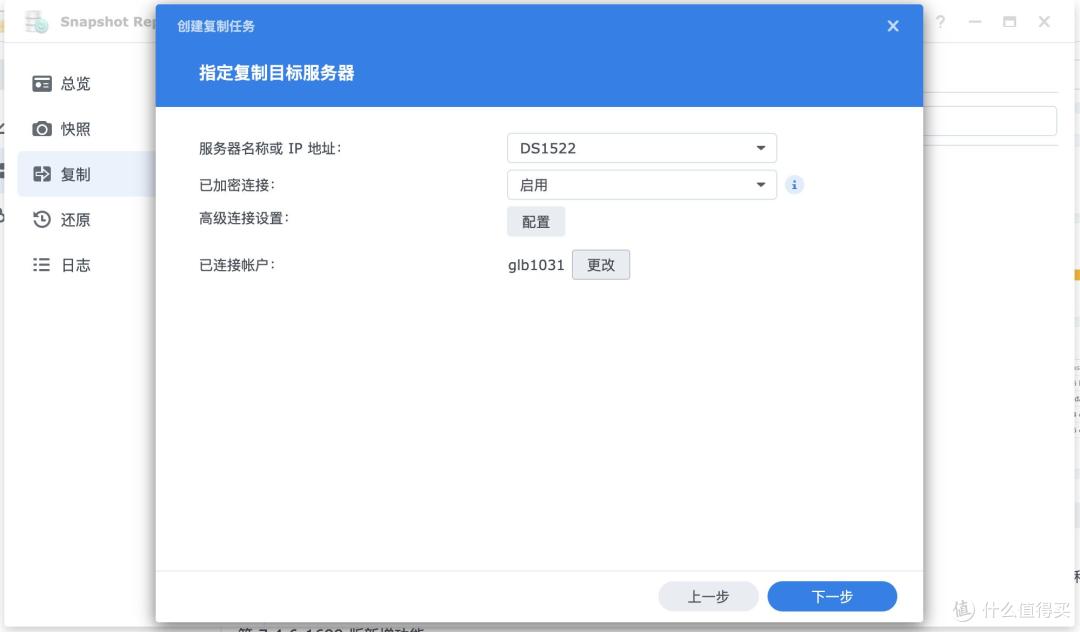Open the 复制 replication icon in sidebar
The width and height of the screenshot is (1080, 632).
point(41,174)
